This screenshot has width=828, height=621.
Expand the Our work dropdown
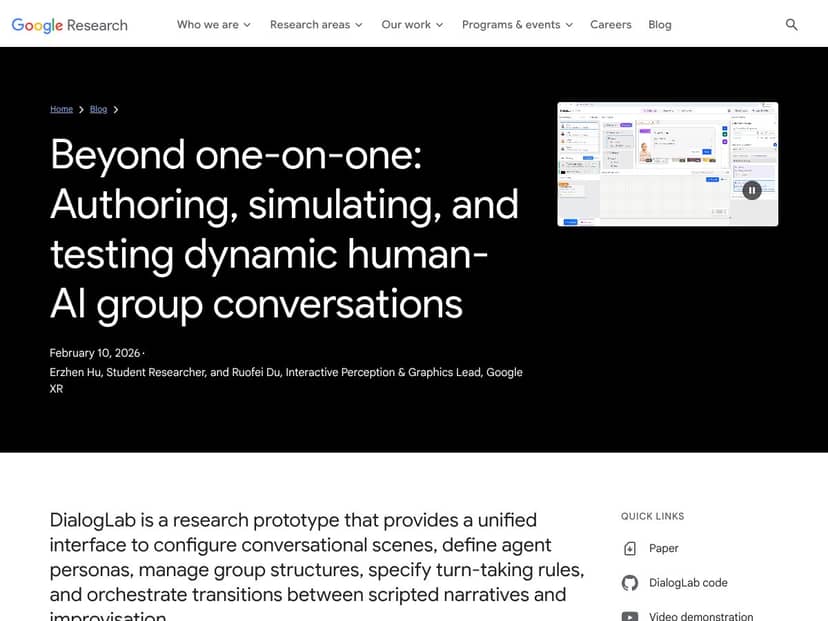[x=412, y=24]
